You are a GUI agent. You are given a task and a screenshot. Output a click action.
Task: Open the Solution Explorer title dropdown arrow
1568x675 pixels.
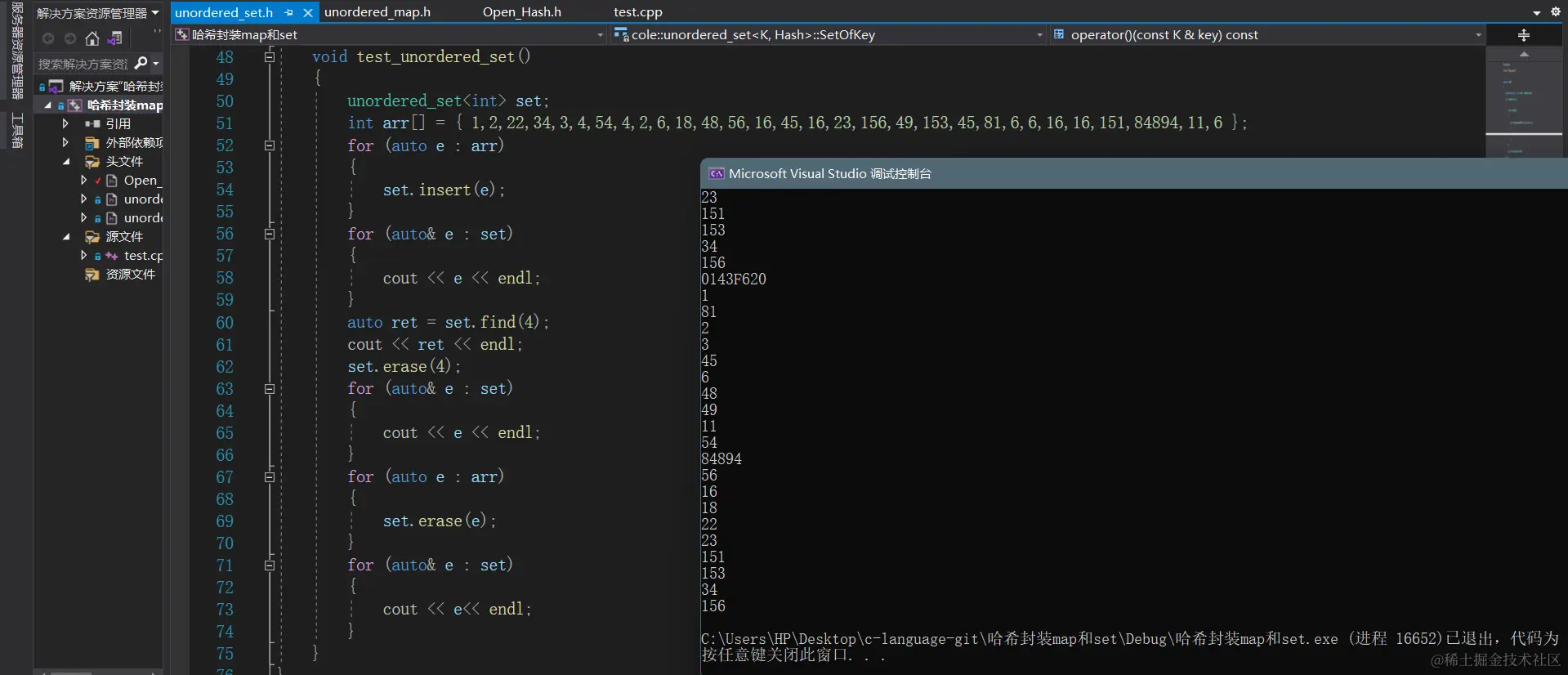[155, 13]
